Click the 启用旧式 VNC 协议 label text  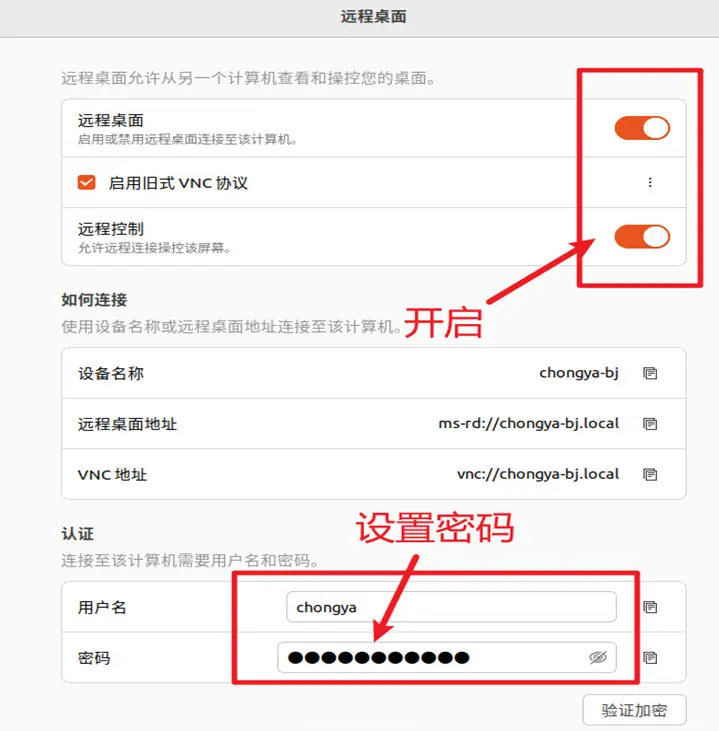[x=178, y=183]
